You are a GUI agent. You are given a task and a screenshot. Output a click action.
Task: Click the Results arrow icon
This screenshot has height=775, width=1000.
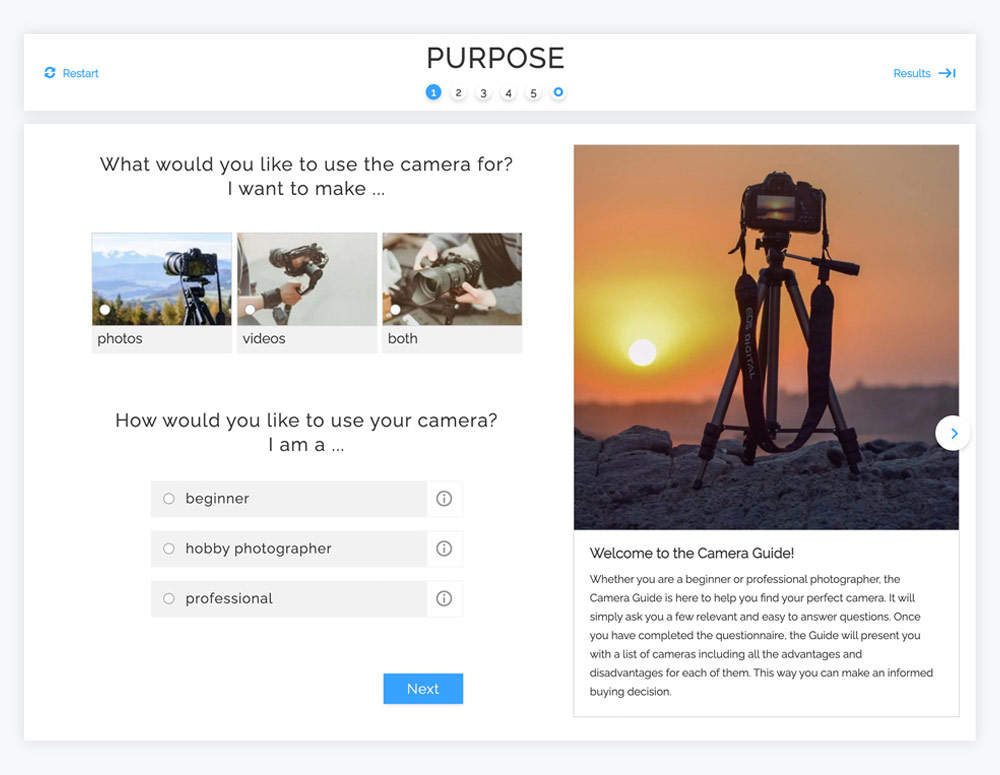(947, 73)
